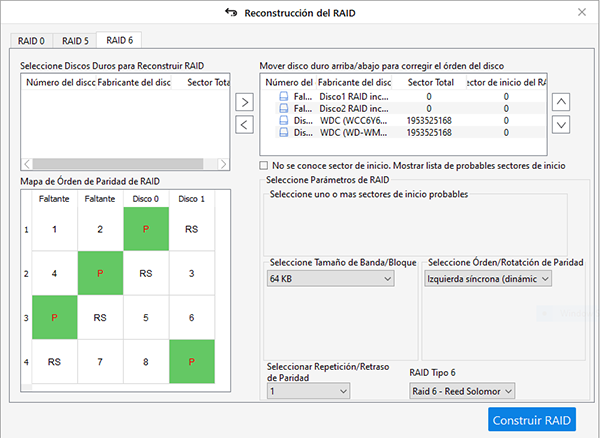Click the Construir RAID button
Viewport: 600px width, 438px height.
tap(532, 420)
